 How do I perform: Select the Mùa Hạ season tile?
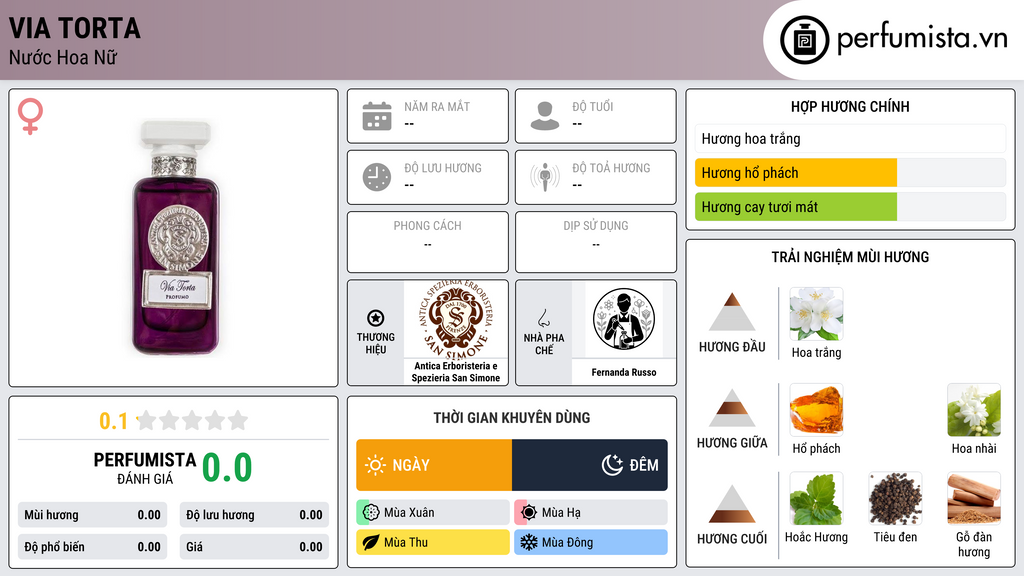coord(591,513)
